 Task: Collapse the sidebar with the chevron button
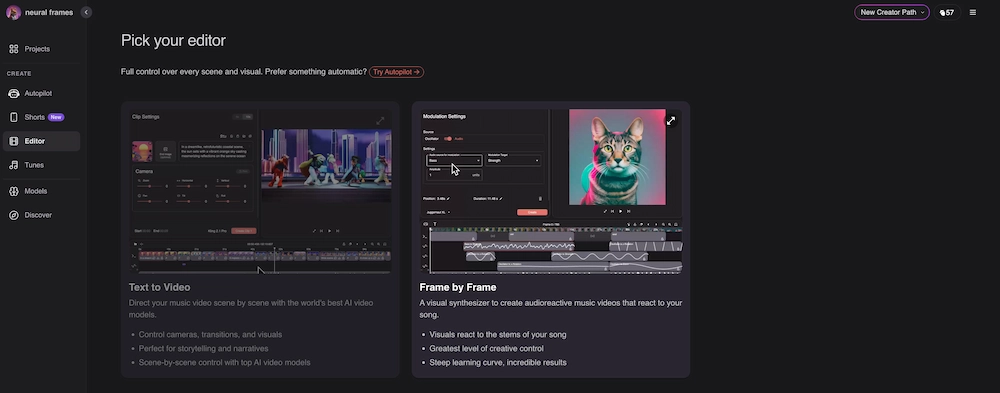click(86, 12)
